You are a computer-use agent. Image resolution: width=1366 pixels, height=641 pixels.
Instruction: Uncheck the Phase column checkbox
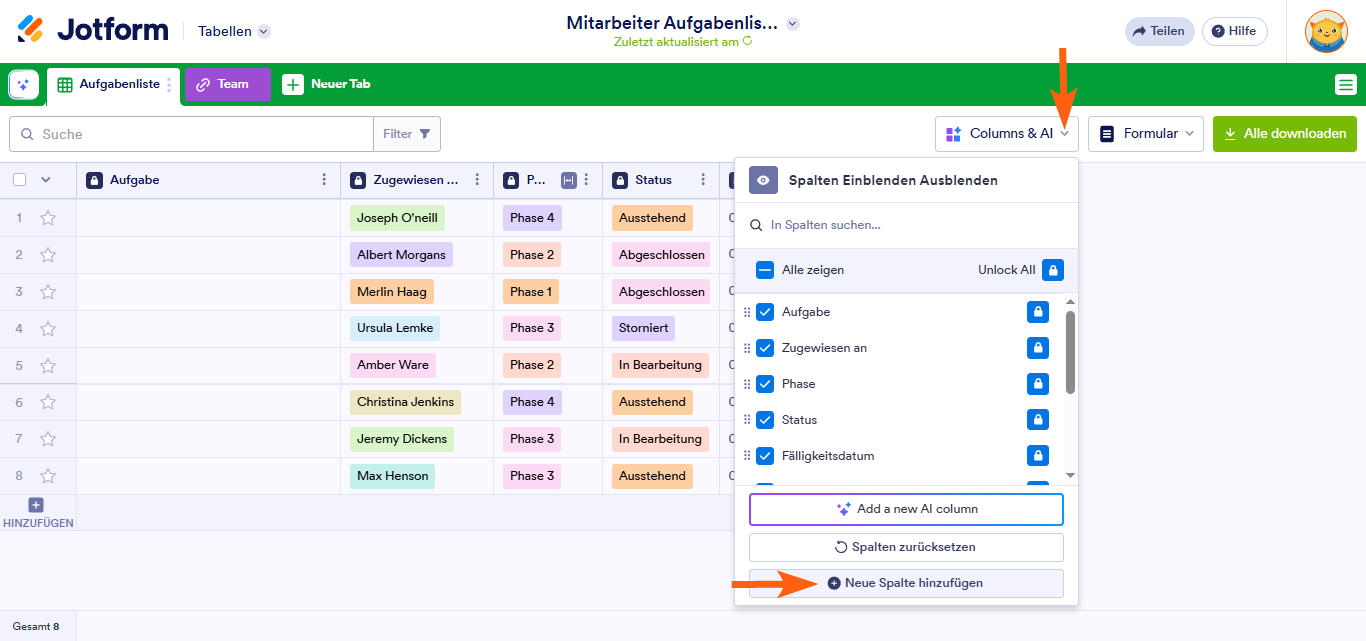765,384
